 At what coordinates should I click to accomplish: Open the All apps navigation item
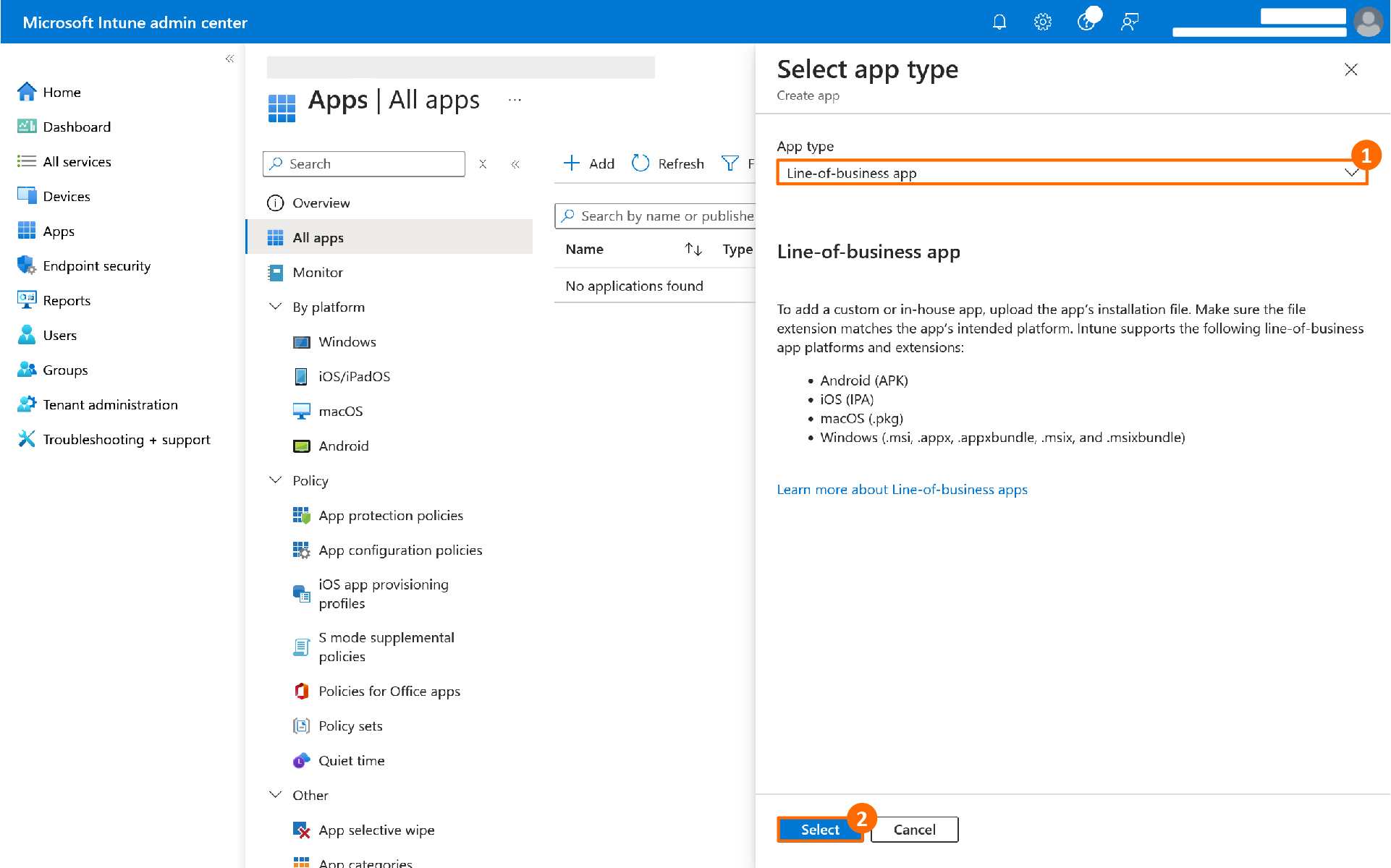point(317,237)
